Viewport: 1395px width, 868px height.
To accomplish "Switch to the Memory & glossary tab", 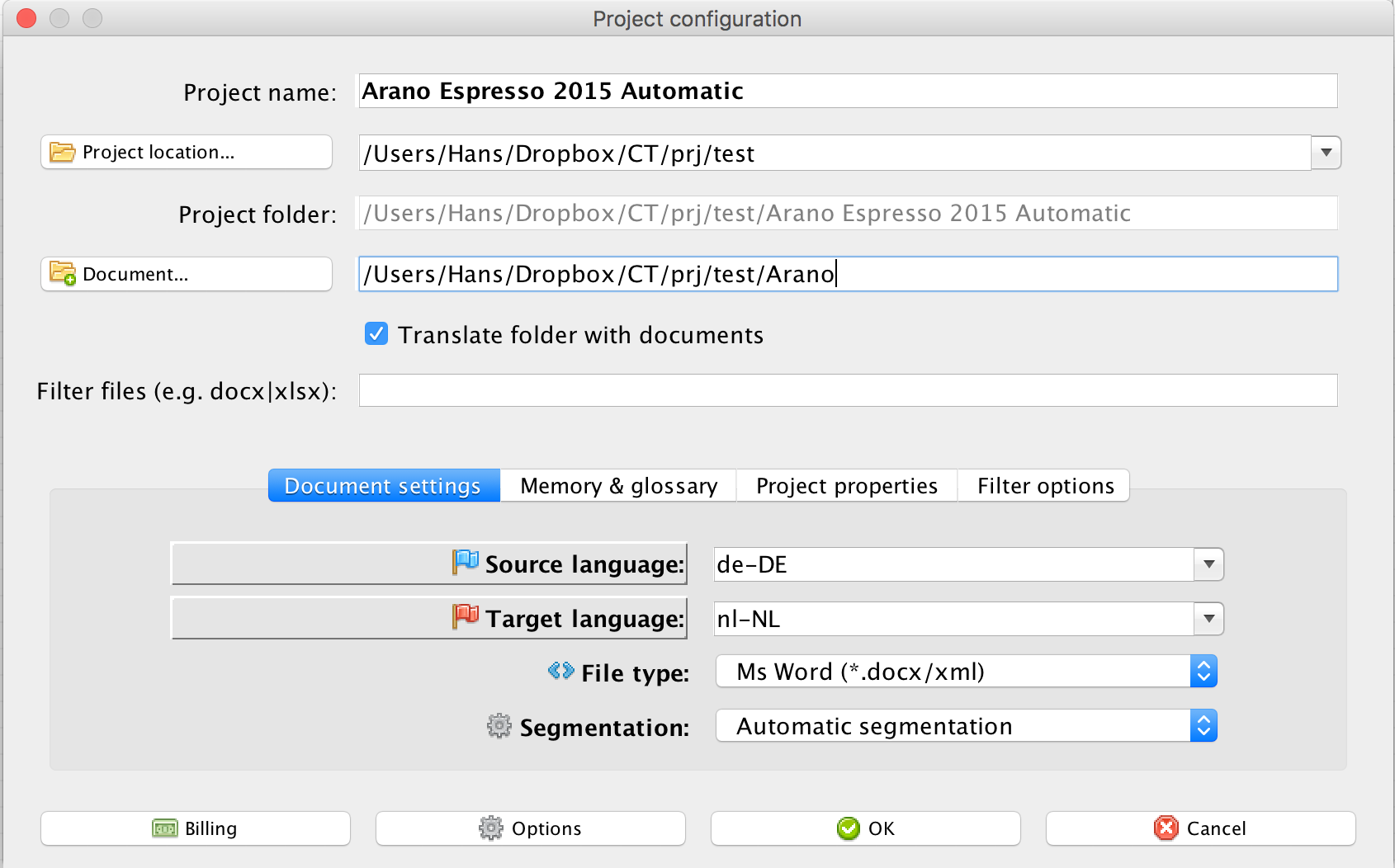I will click(618, 486).
